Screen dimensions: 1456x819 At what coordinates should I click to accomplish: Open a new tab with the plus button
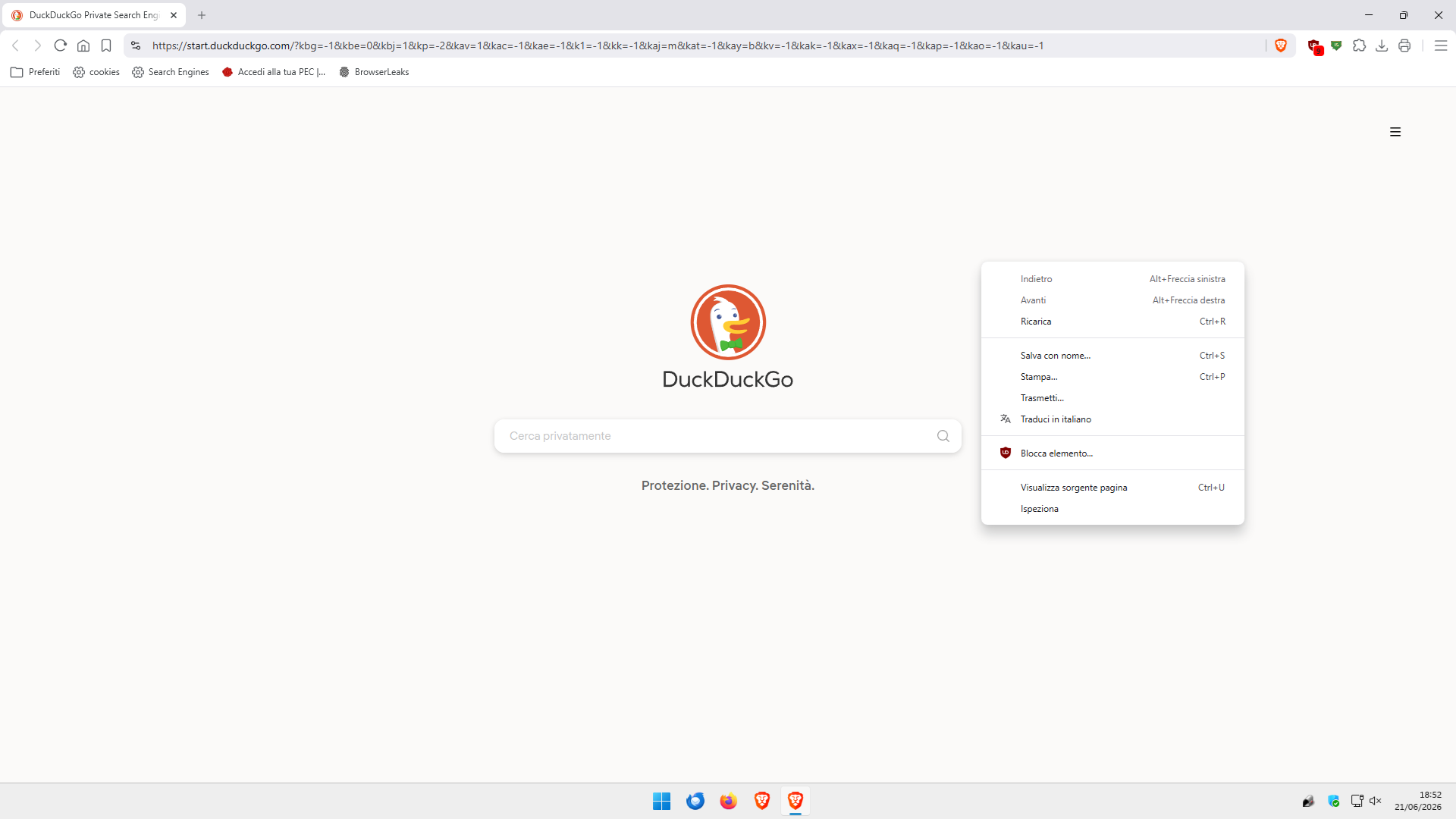pyautogui.click(x=202, y=15)
